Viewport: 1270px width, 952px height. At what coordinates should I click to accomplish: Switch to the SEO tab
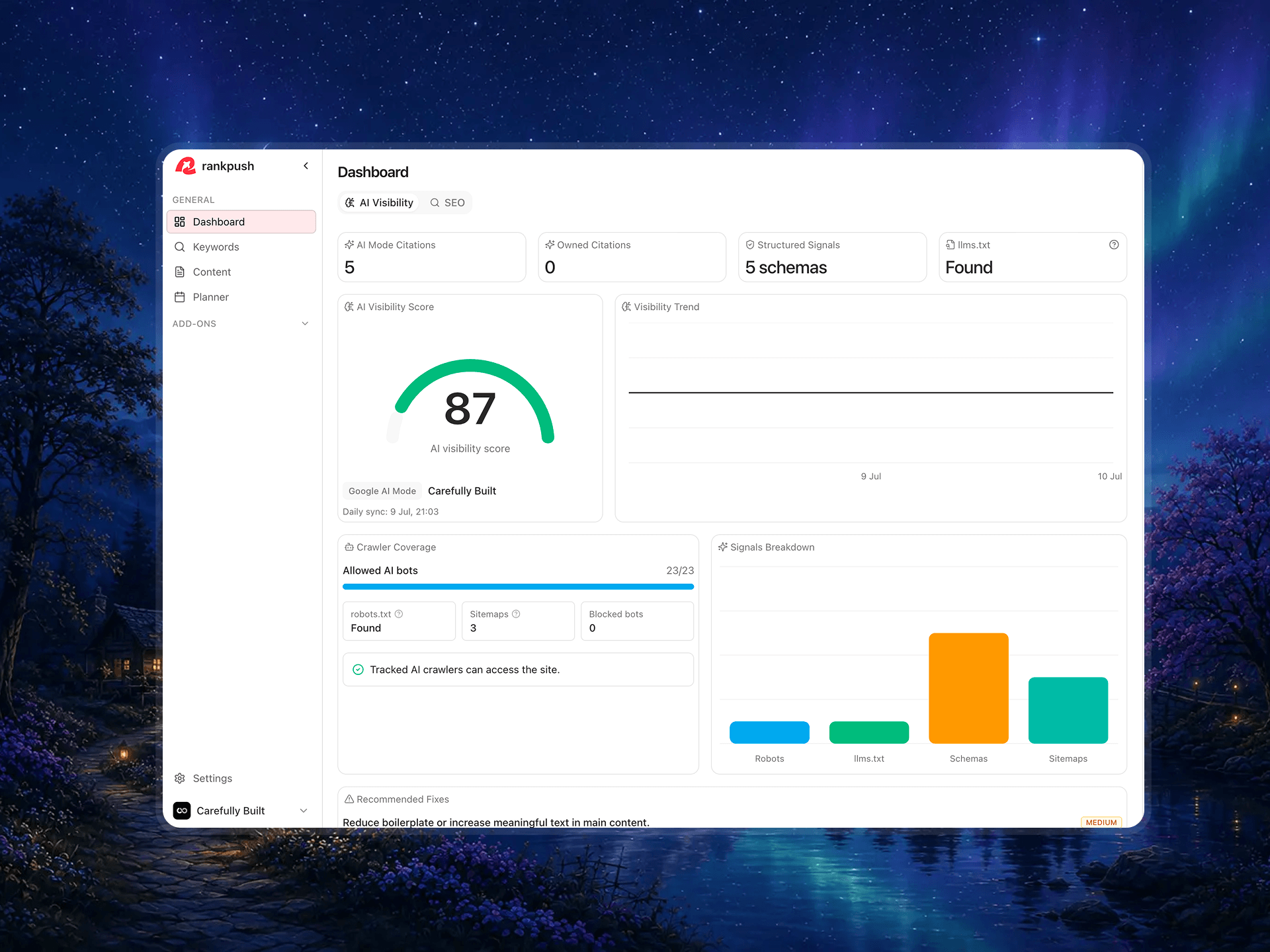447,203
